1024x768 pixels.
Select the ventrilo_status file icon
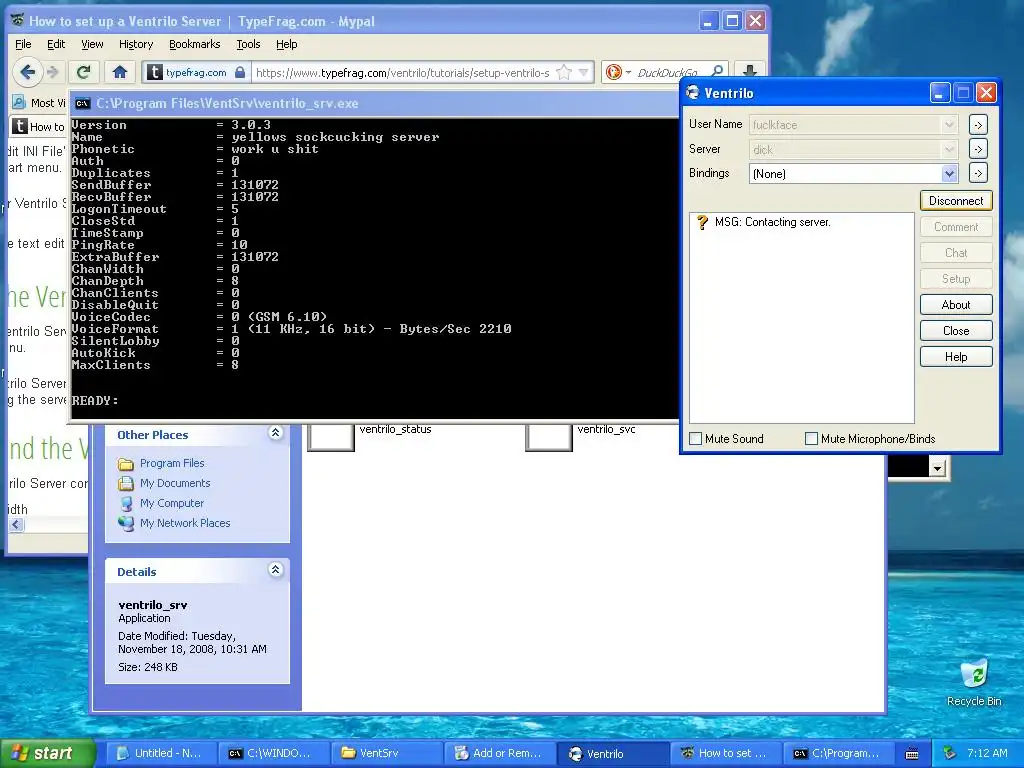point(330,436)
